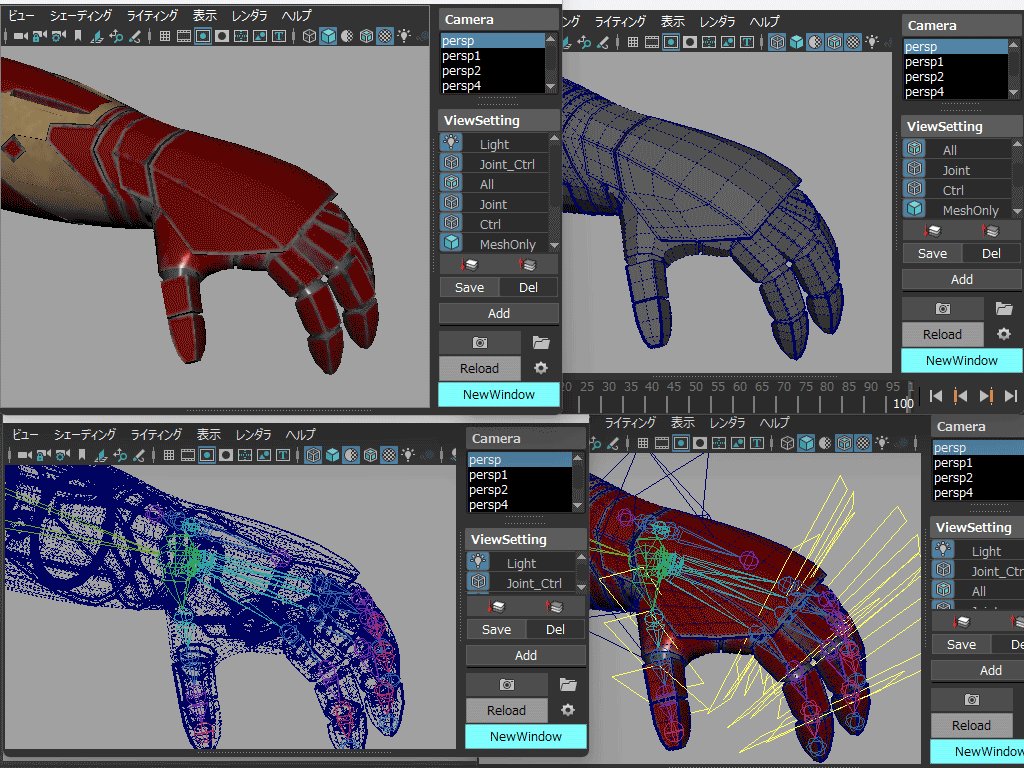Select Ctrl view setting in top-left window

point(494,224)
